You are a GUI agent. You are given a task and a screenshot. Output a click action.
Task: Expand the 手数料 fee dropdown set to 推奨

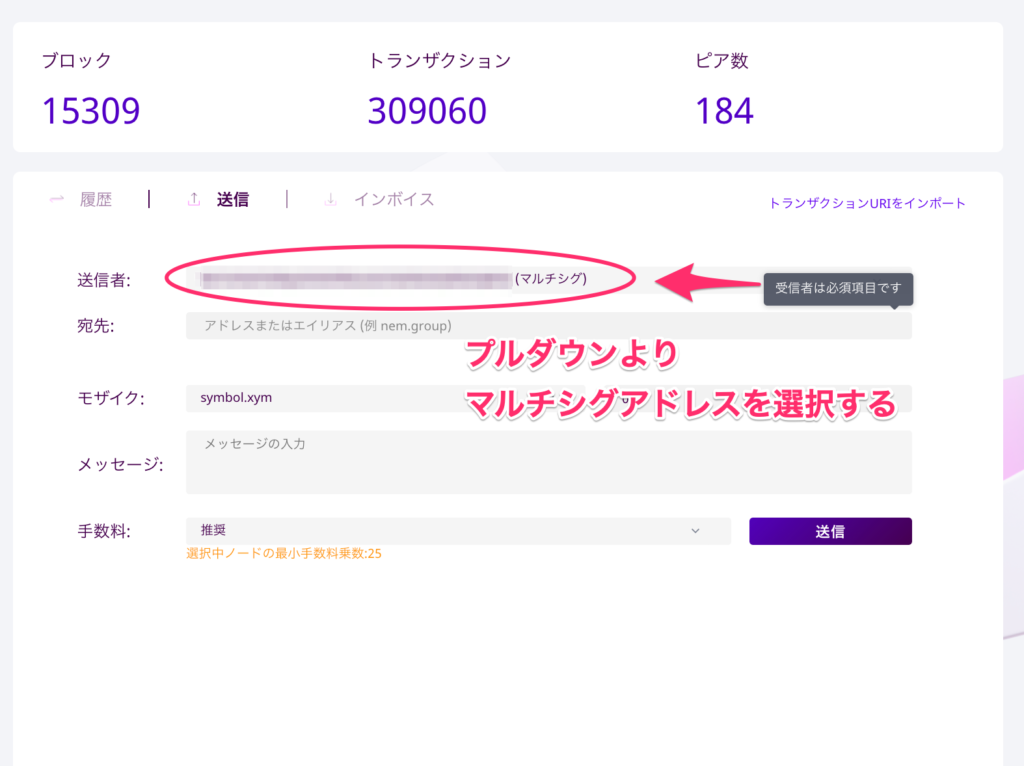(x=458, y=531)
